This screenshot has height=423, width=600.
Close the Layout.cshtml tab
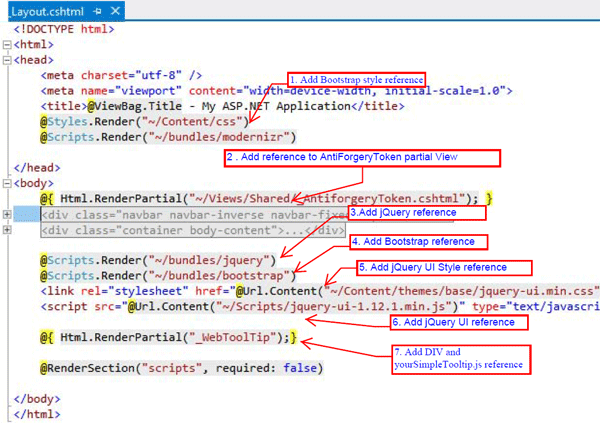coord(115,11)
